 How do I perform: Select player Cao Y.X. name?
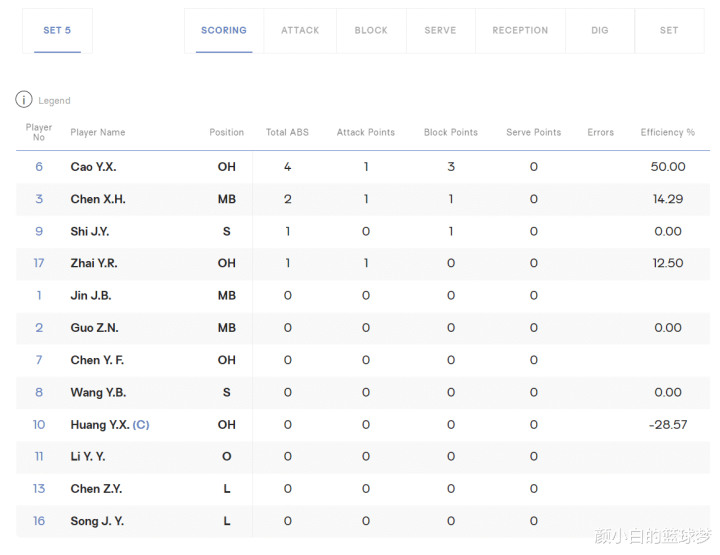tap(93, 167)
